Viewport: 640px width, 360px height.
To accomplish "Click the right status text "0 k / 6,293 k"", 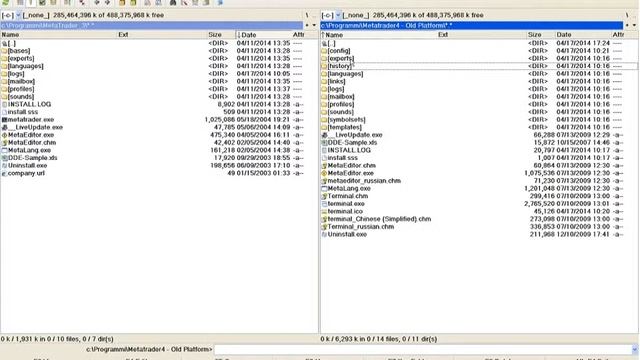I will pyautogui.click(x=379, y=339).
